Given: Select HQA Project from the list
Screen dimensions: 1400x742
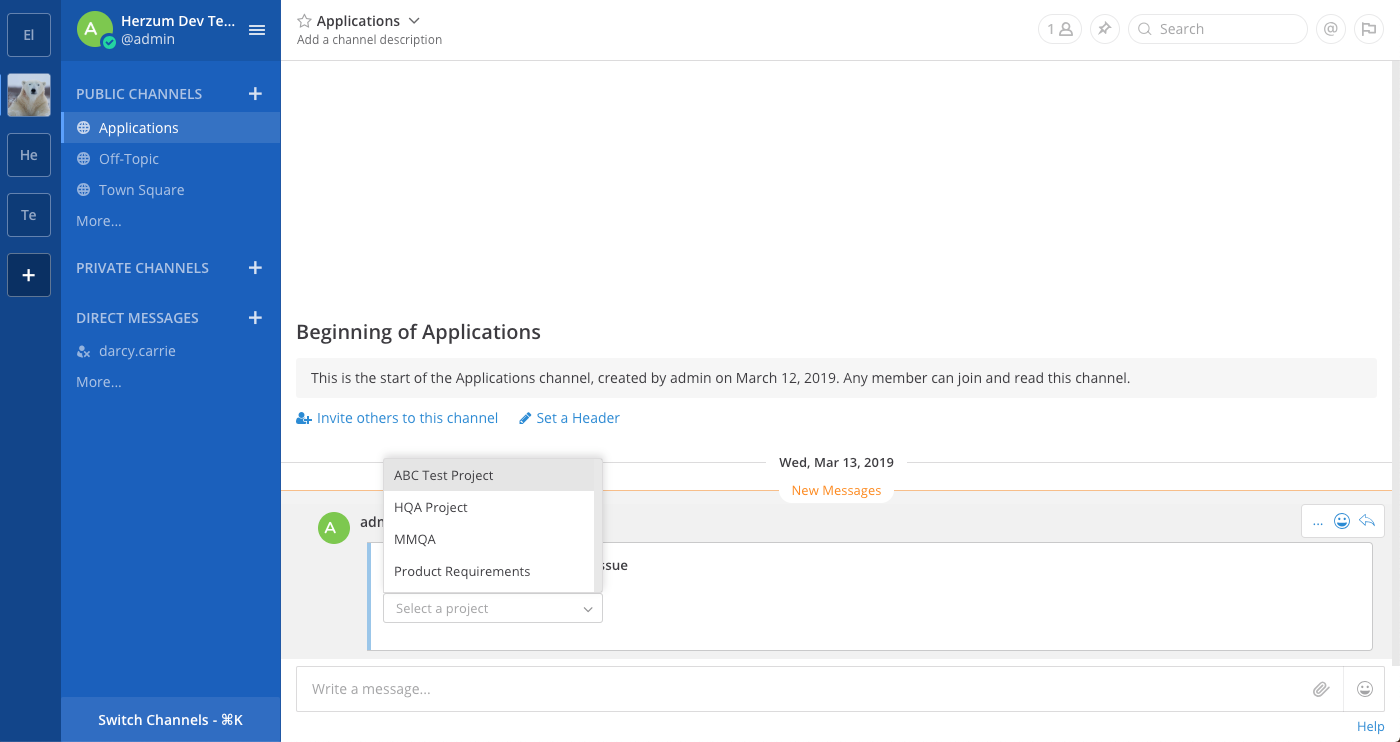Looking at the screenshot, I should (431, 507).
